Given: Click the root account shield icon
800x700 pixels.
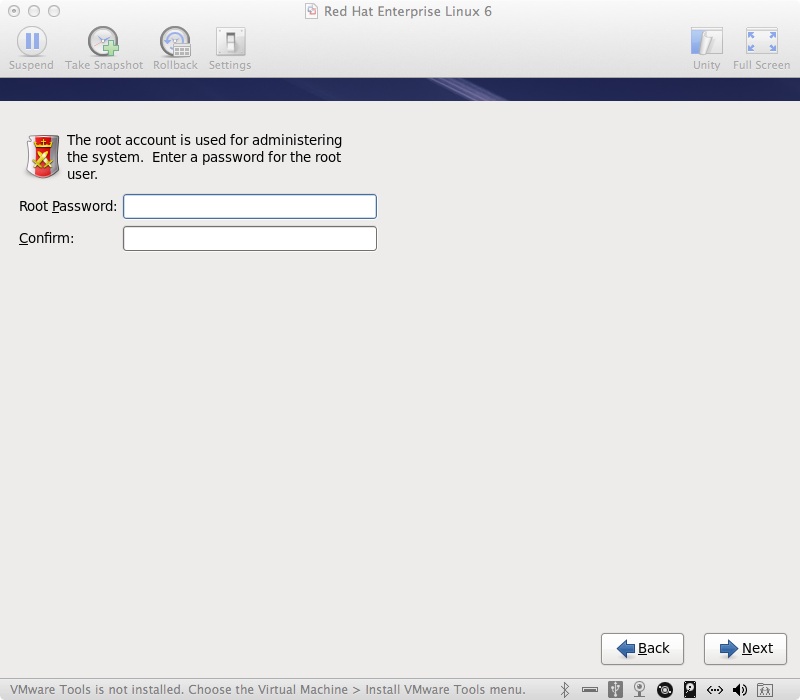Looking at the screenshot, I should click(x=43, y=156).
